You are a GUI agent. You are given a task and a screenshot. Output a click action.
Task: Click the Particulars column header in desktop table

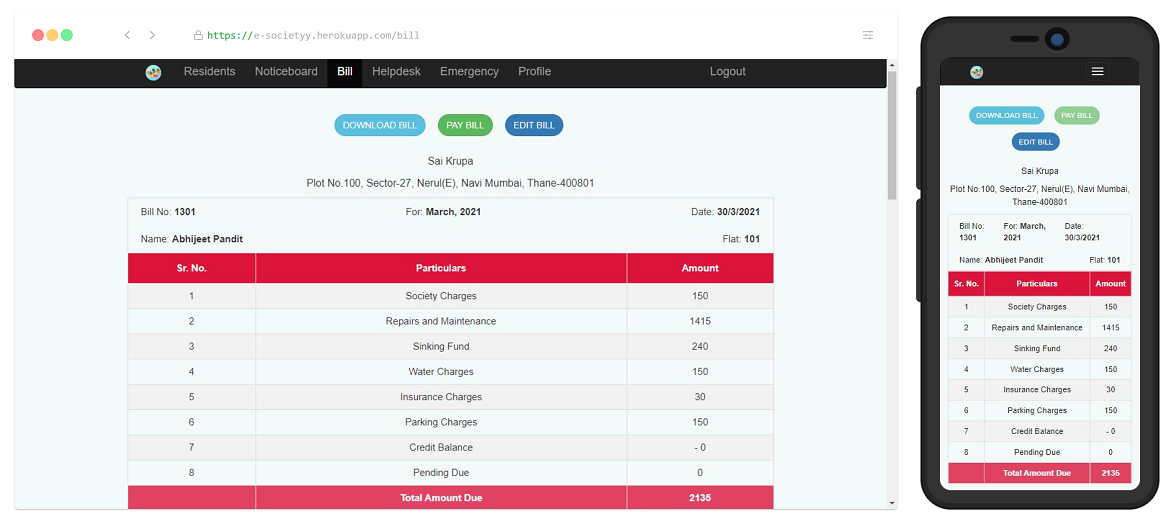(441, 268)
